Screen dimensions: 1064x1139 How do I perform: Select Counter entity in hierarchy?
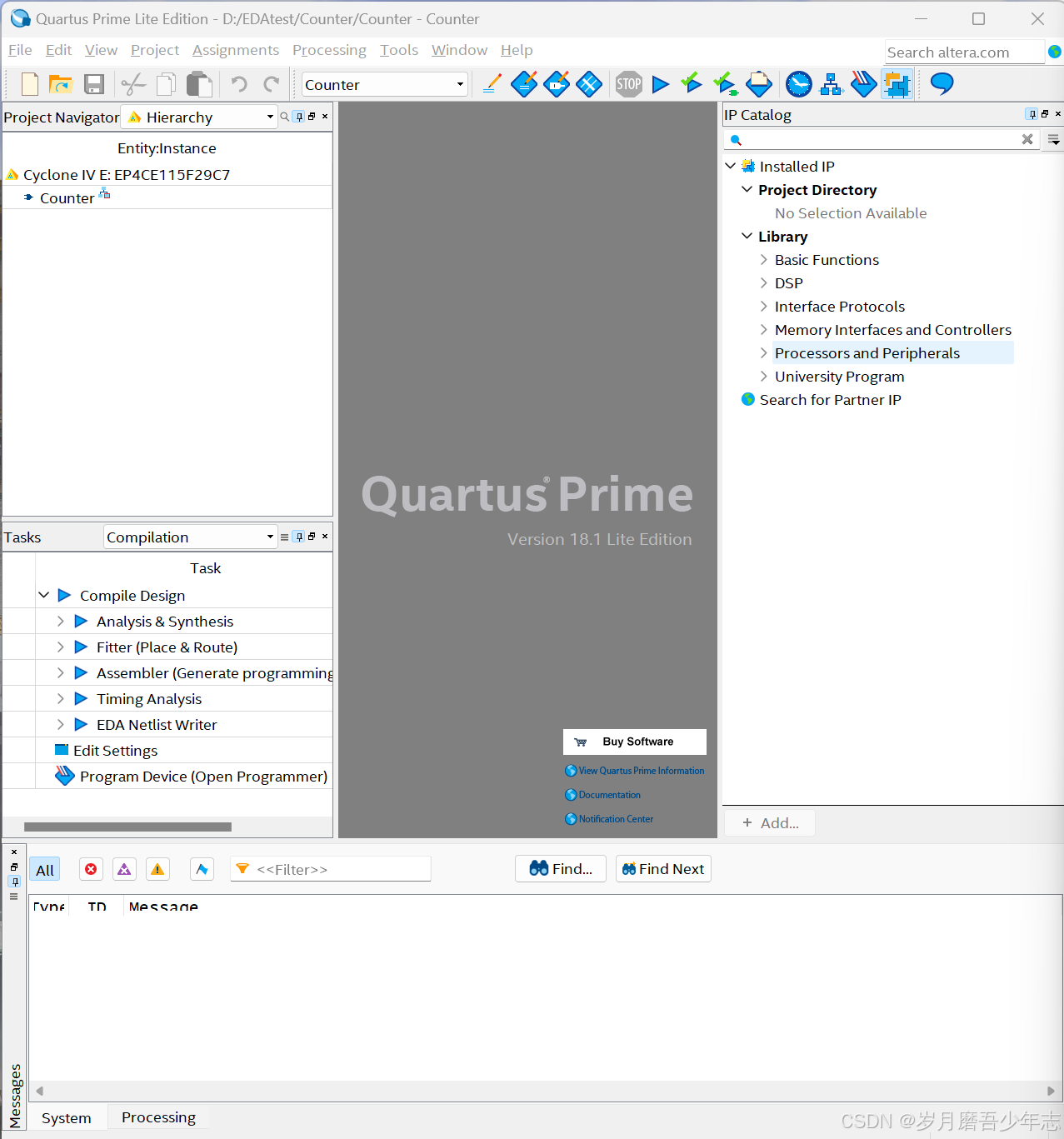tap(67, 198)
